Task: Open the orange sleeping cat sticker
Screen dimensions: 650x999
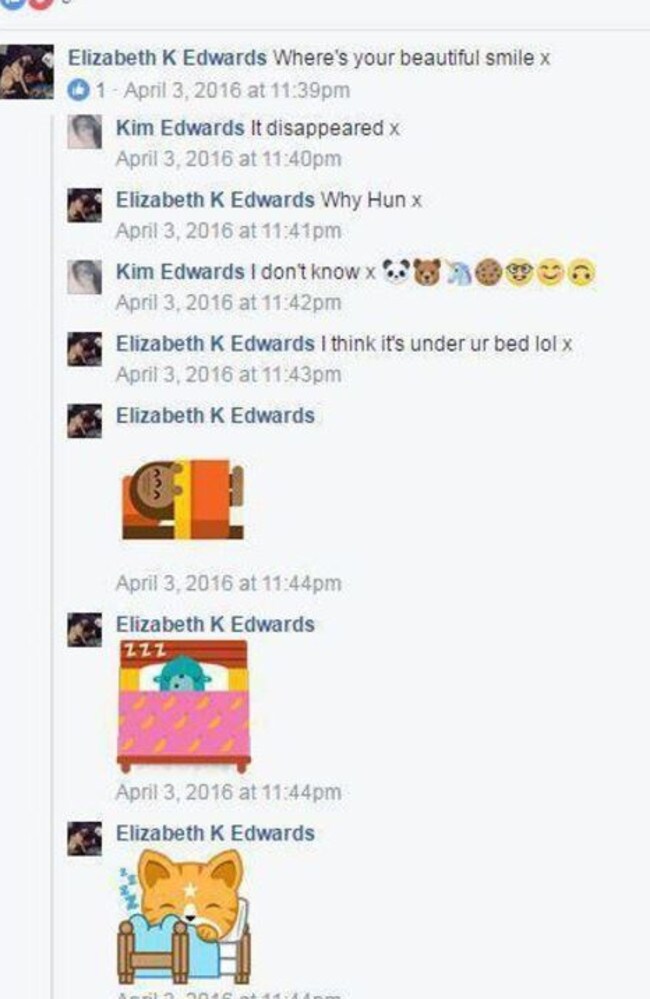Action: tap(184, 916)
